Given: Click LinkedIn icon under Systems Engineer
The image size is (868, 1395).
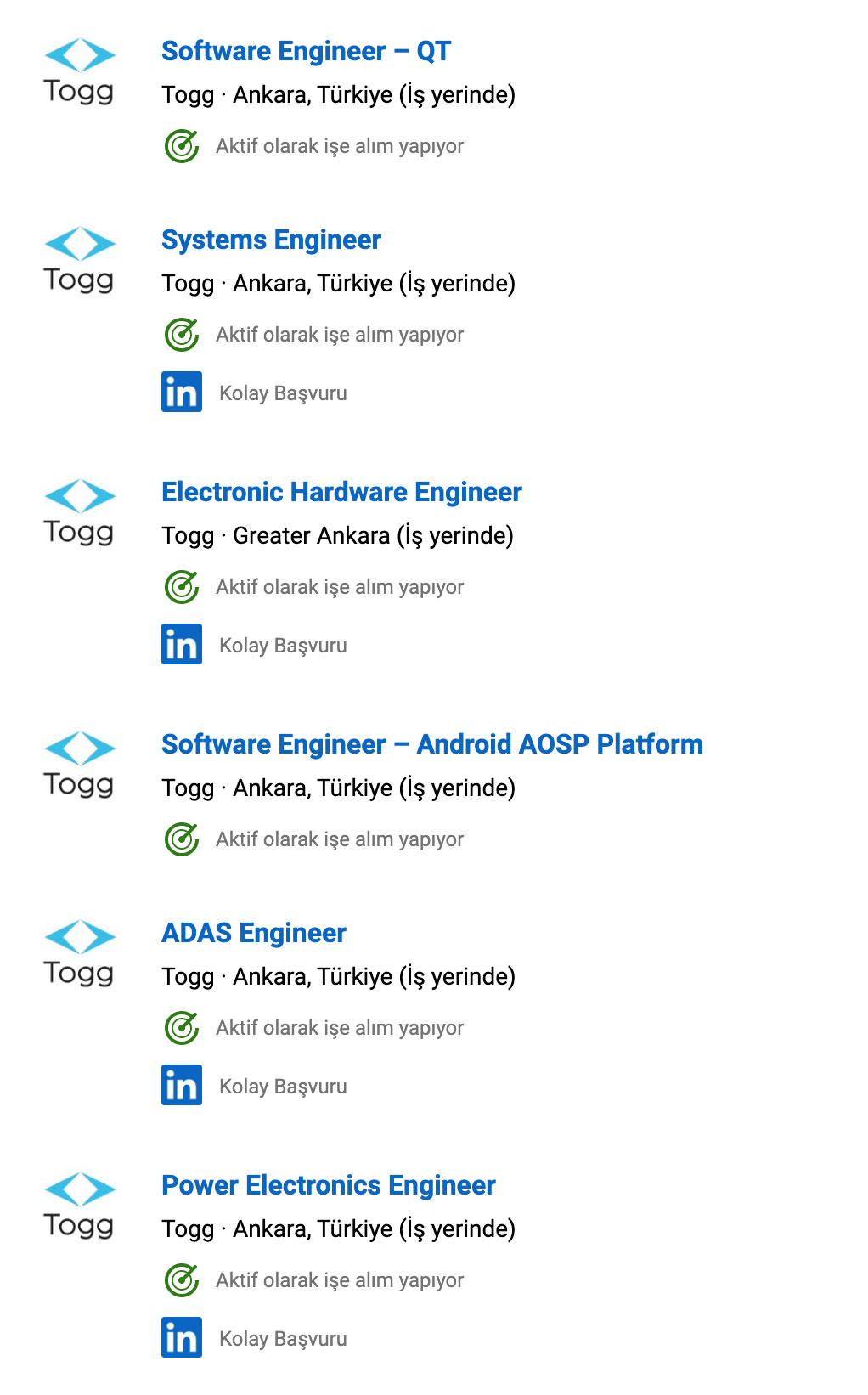Looking at the screenshot, I should 182,392.
